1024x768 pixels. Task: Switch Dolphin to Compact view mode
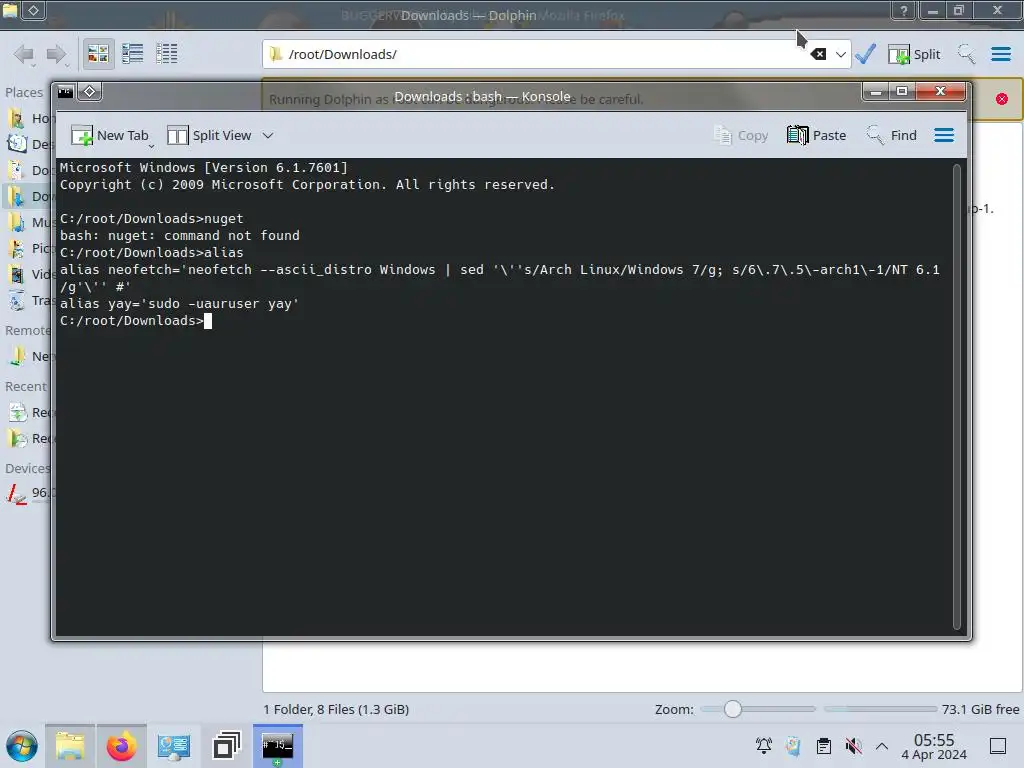pyautogui.click(x=133, y=54)
